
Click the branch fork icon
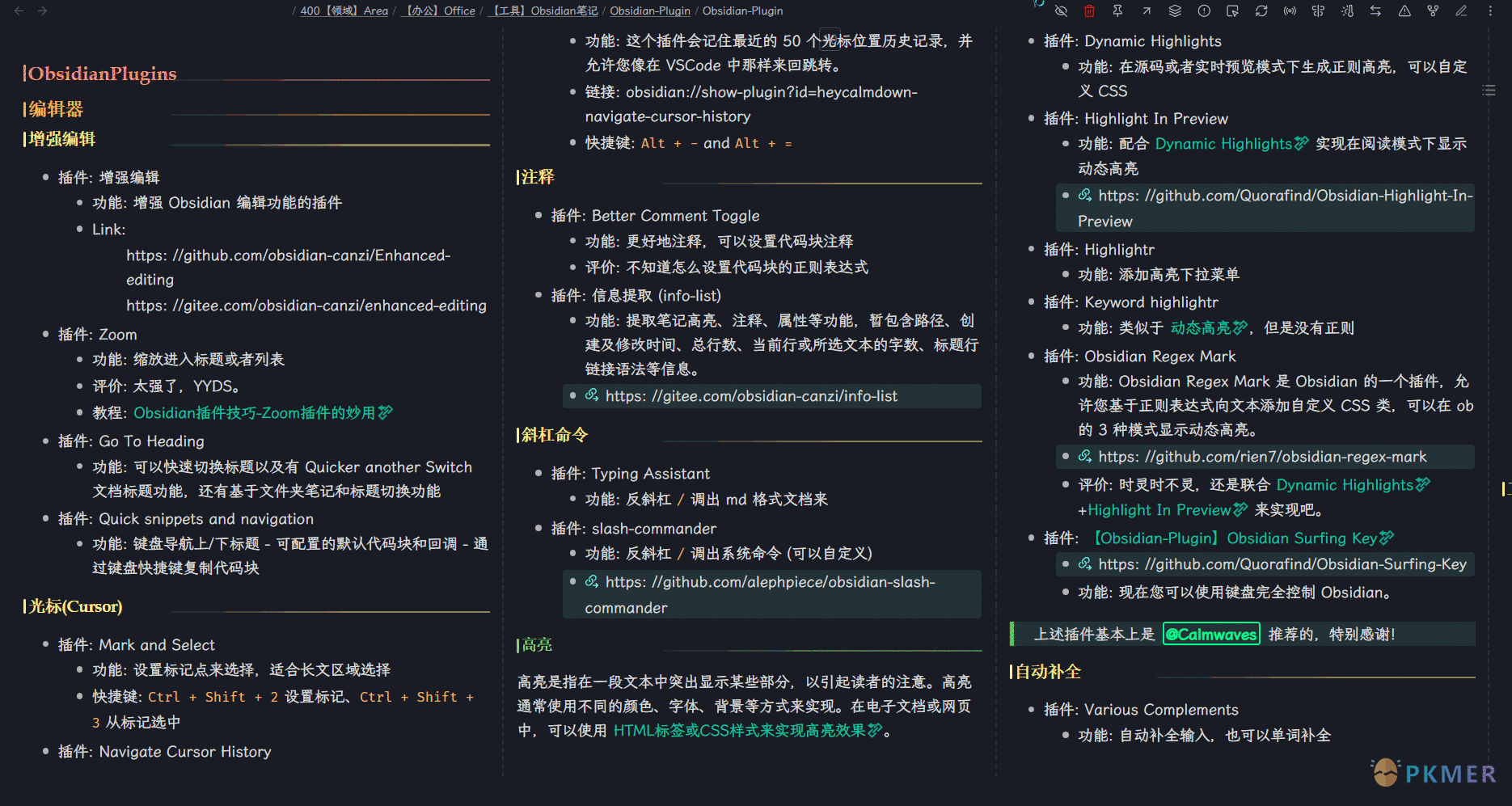click(1433, 11)
